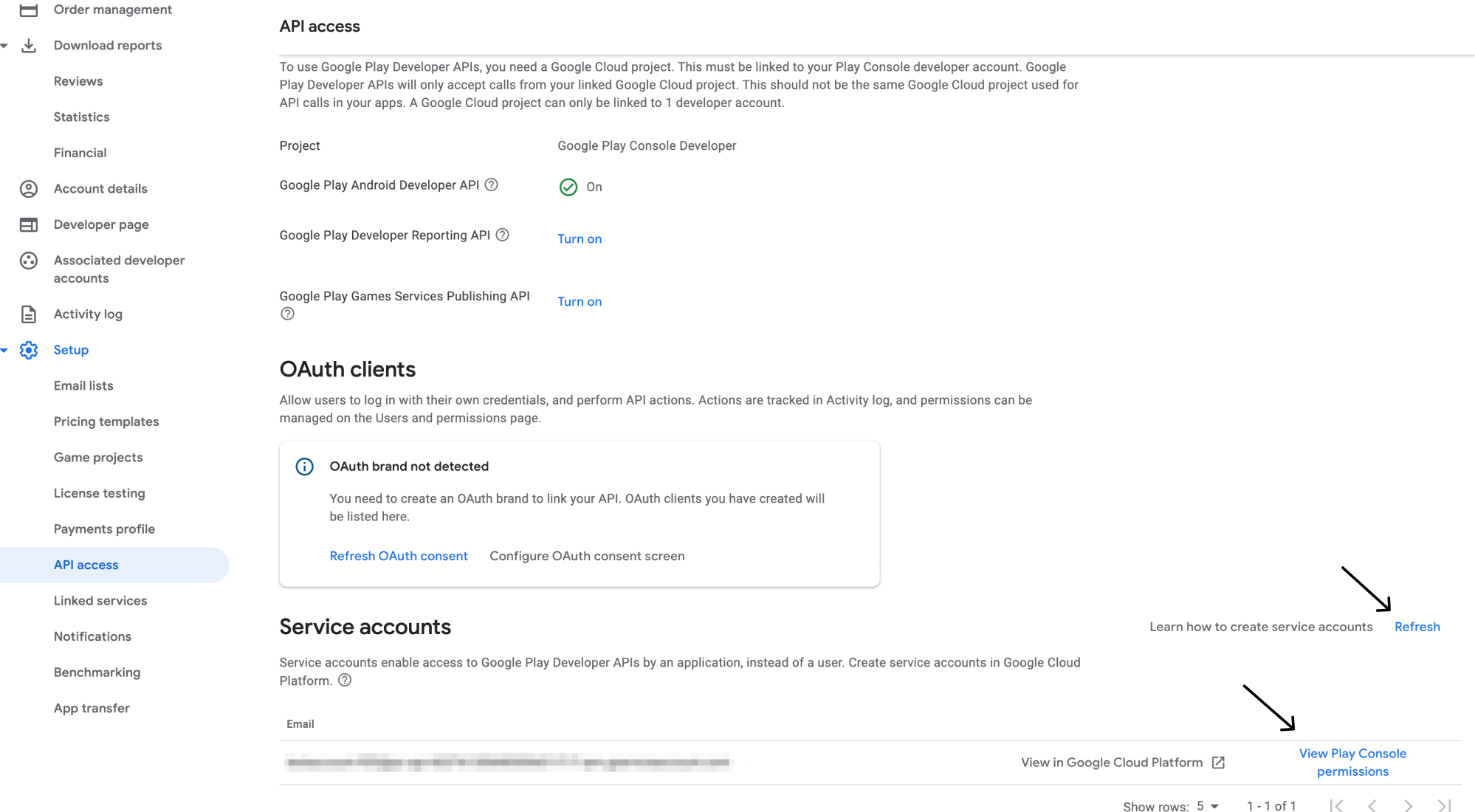Click Refresh OAuth consent link
This screenshot has width=1475, height=812.
coord(398,556)
